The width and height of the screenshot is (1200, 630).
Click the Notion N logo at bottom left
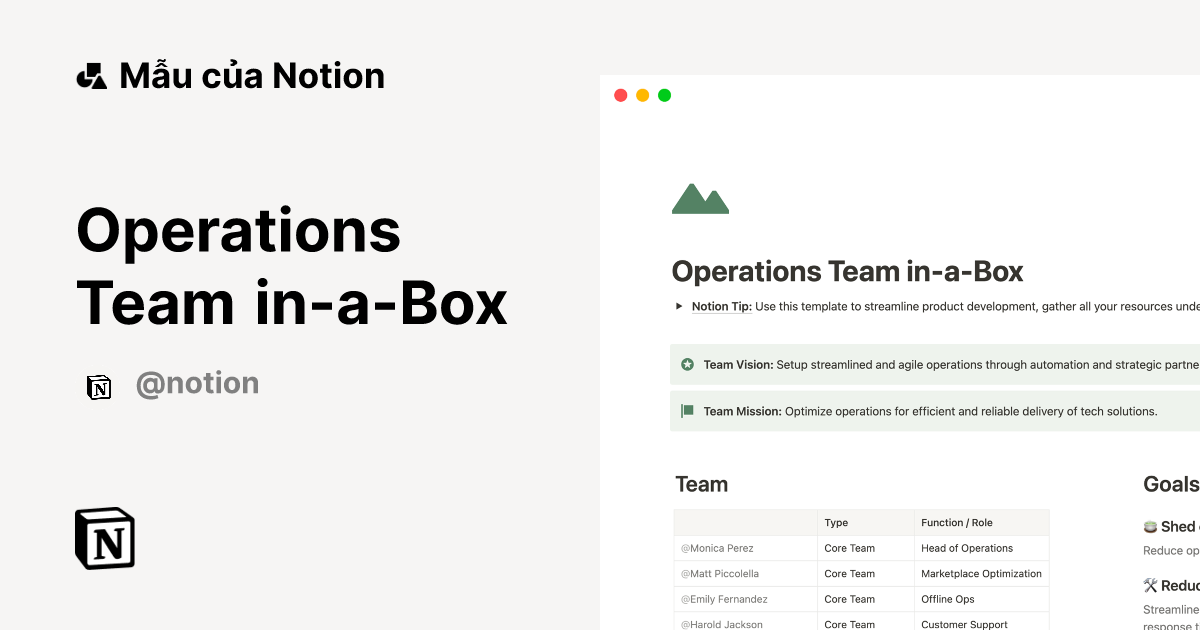tap(104, 538)
